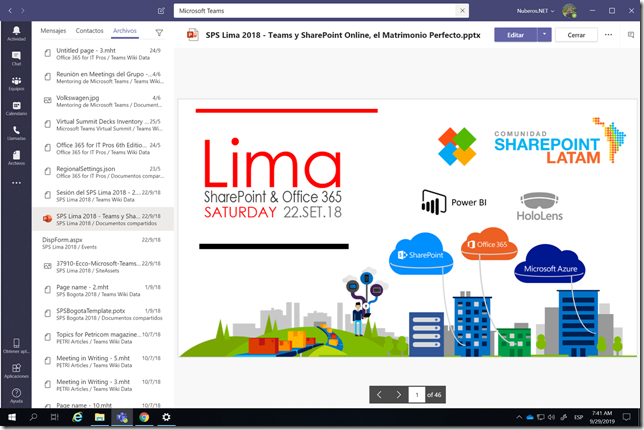
Task: Open the Windows notification center icon
Action: coord(626,417)
